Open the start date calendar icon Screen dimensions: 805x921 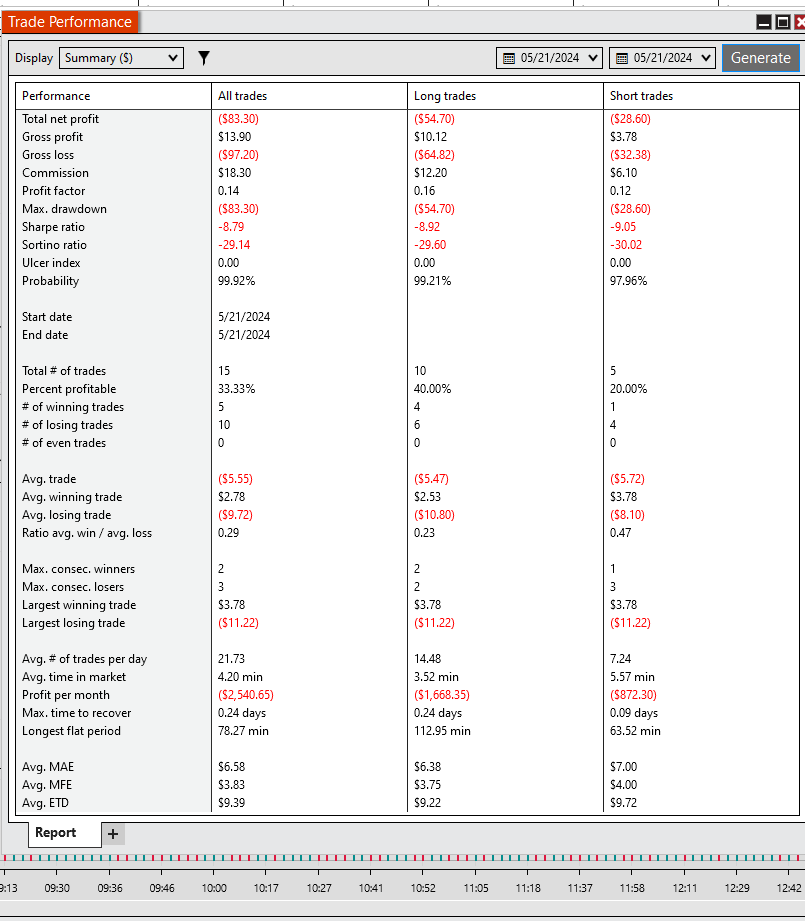509,58
